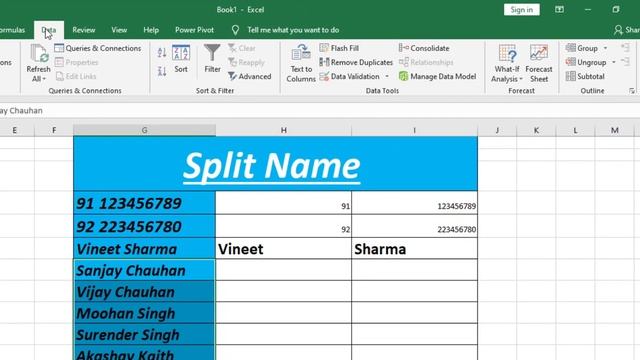Open the View tab
The height and width of the screenshot is (360, 640).
click(119, 30)
